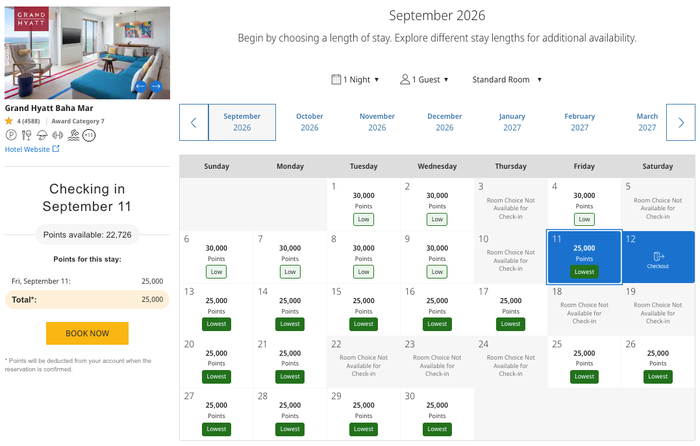Open the Standard Room type dropdown

(x=507, y=79)
